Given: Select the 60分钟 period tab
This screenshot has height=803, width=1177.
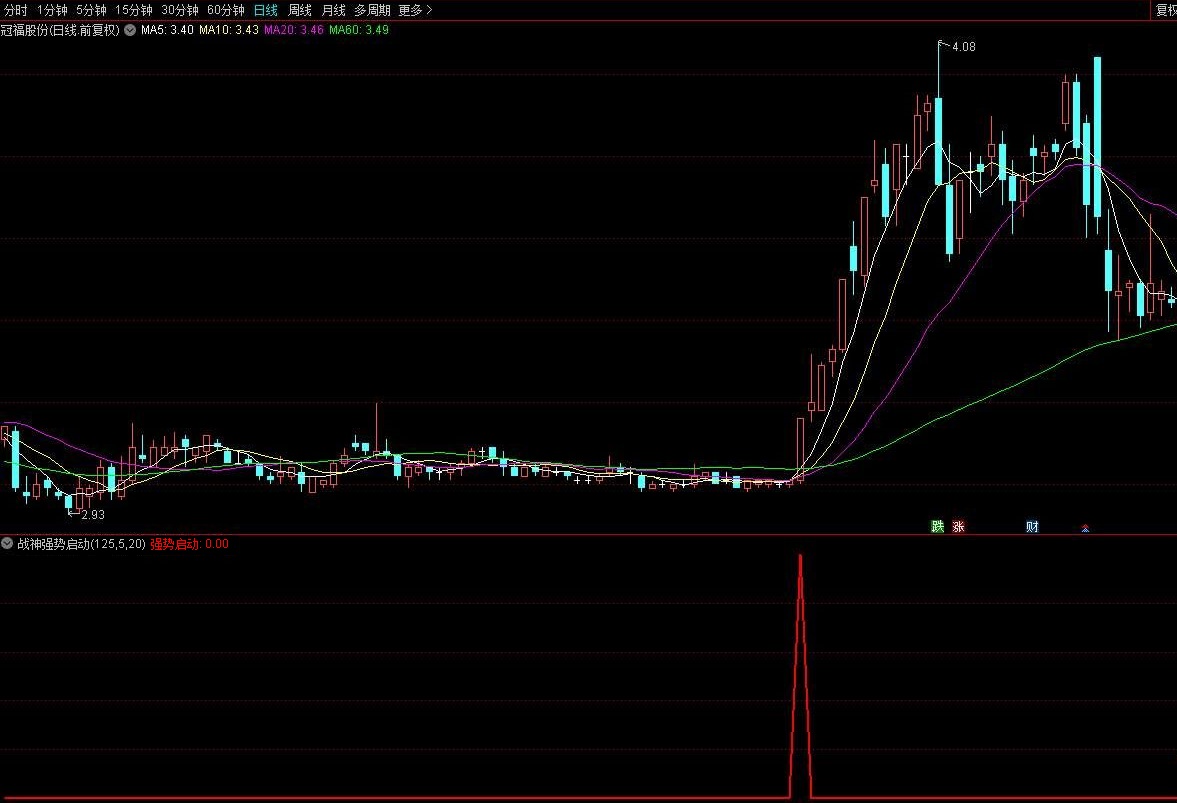Looking at the screenshot, I should point(226,11).
